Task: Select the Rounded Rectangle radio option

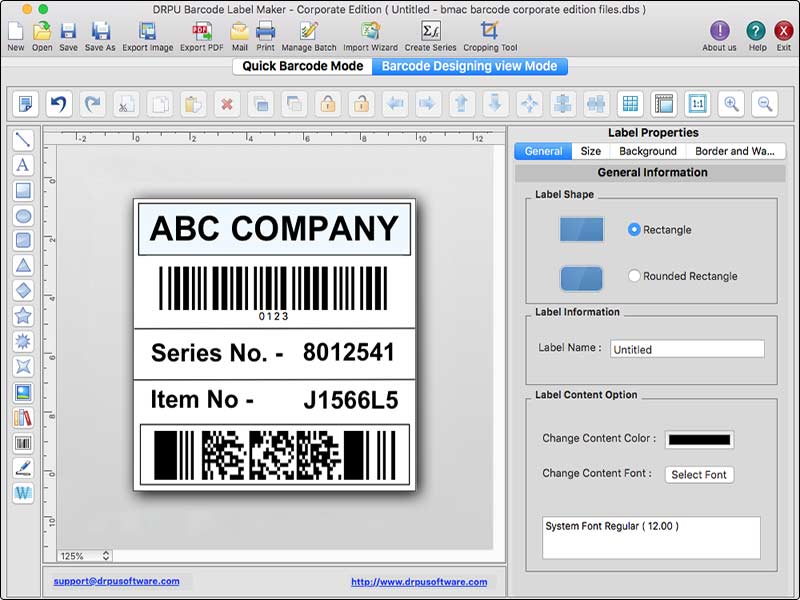Action: point(634,276)
